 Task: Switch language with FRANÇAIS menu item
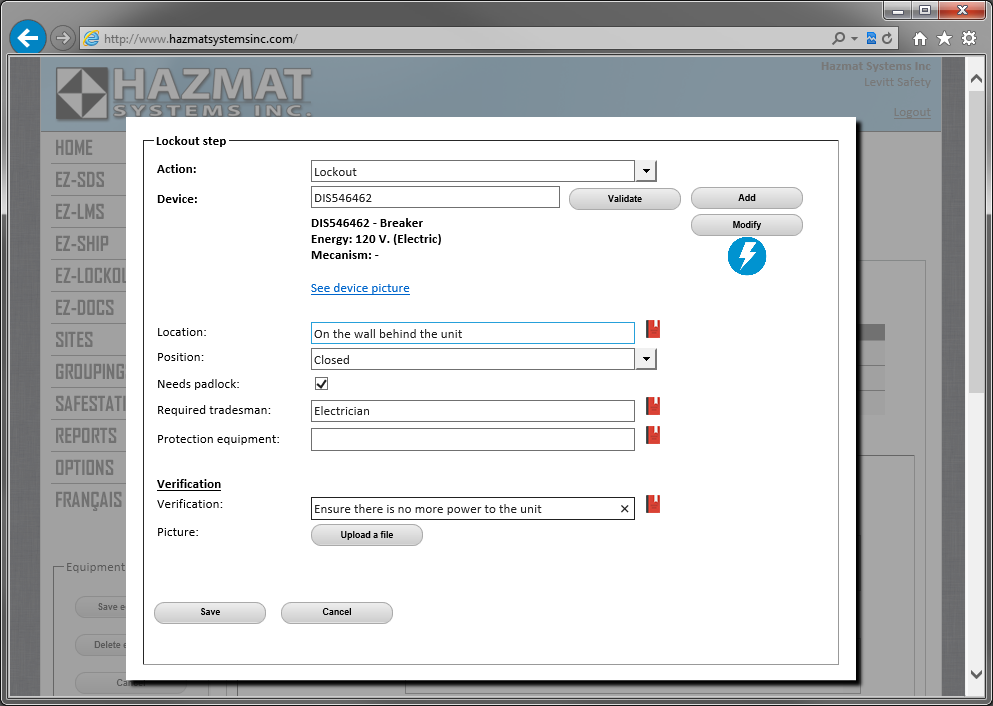89,500
